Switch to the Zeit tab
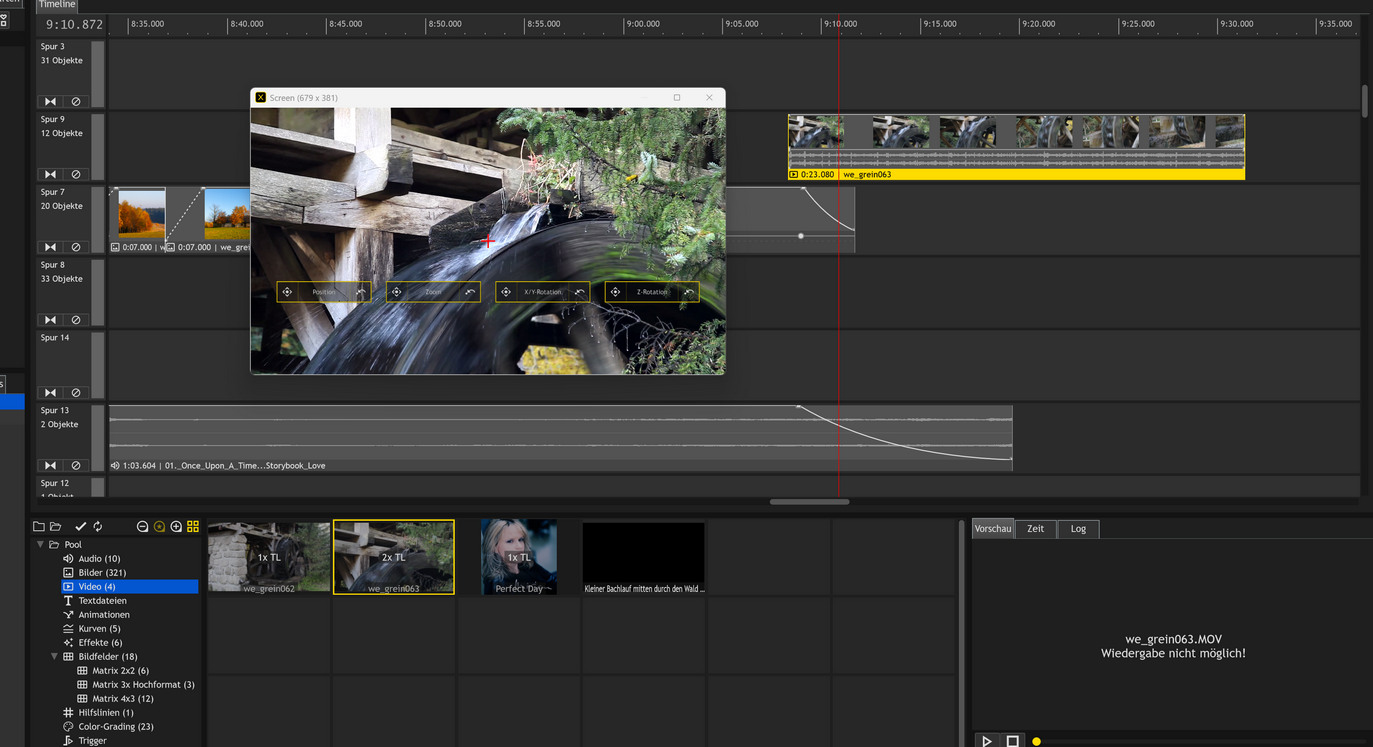This screenshot has height=747, width=1373. (1035, 529)
